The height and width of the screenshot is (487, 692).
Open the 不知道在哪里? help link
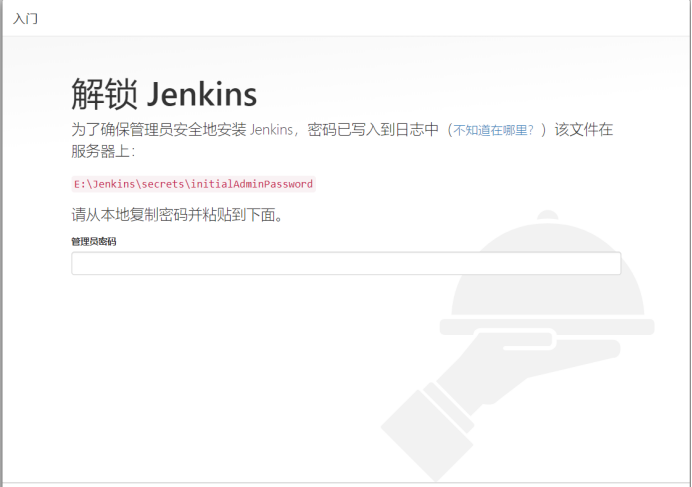click(x=493, y=130)
